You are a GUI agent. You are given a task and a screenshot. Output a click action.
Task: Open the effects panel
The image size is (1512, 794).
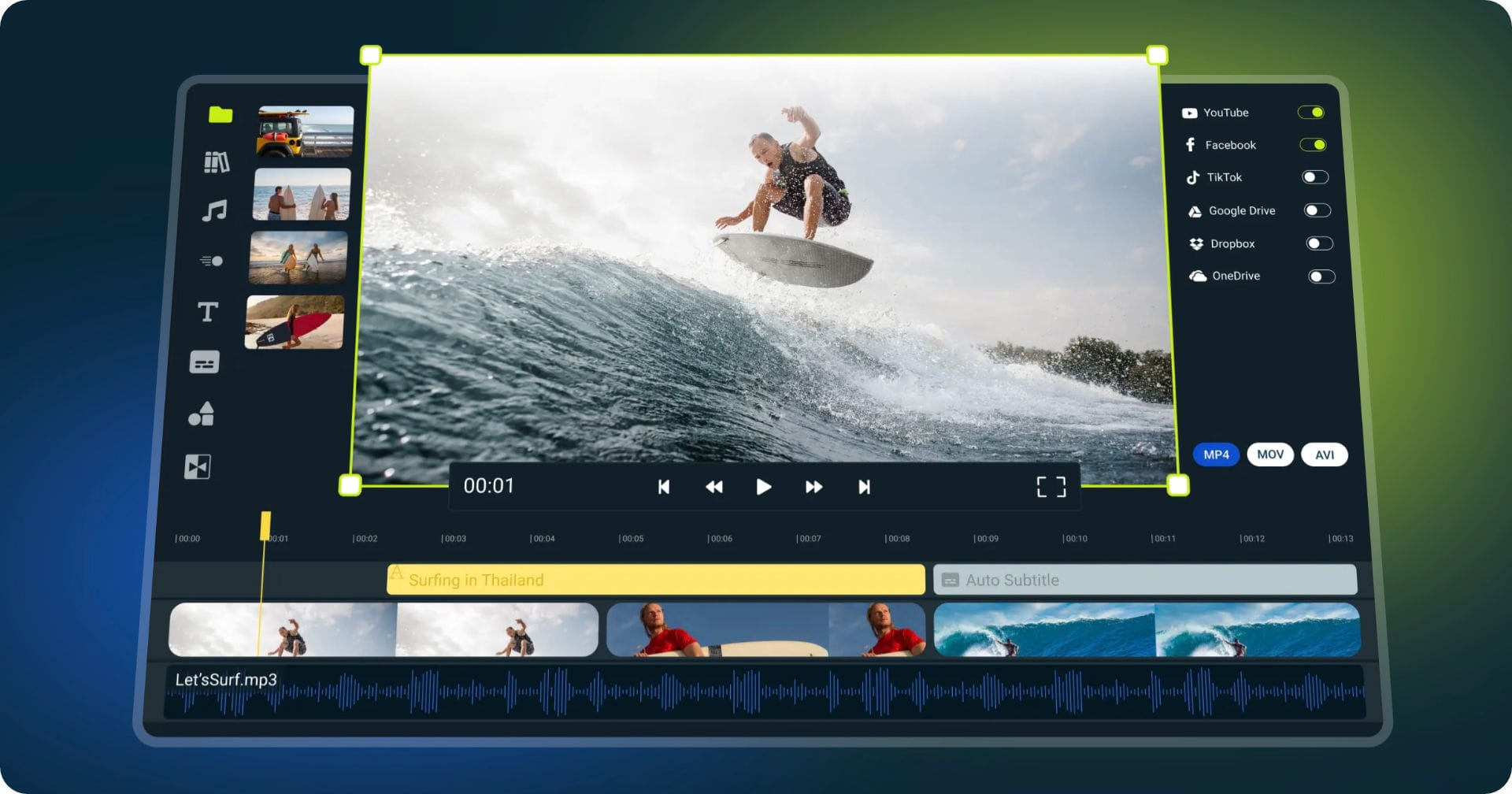(211, 260)
